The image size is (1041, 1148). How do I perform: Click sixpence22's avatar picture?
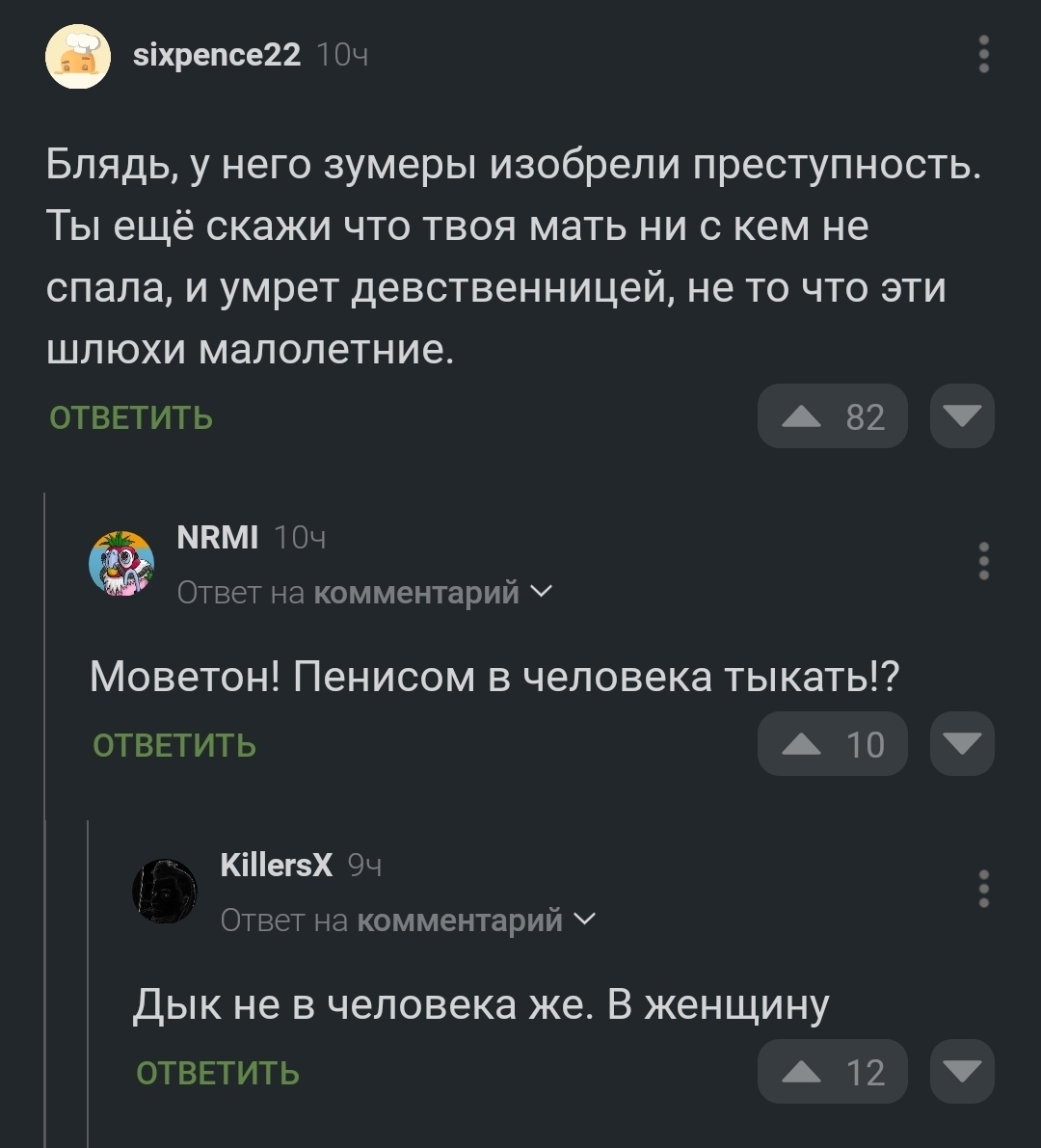pyautogui.click(x=78, y=57)
